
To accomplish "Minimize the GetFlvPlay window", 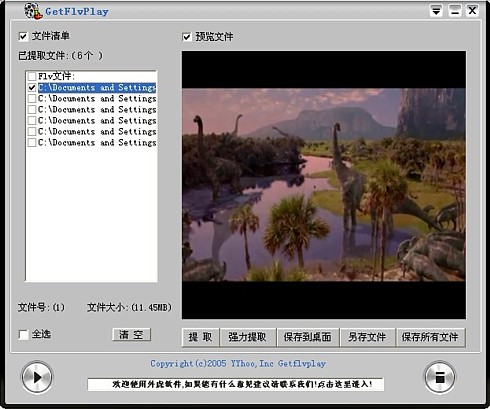I will click(x=455, y=10).
